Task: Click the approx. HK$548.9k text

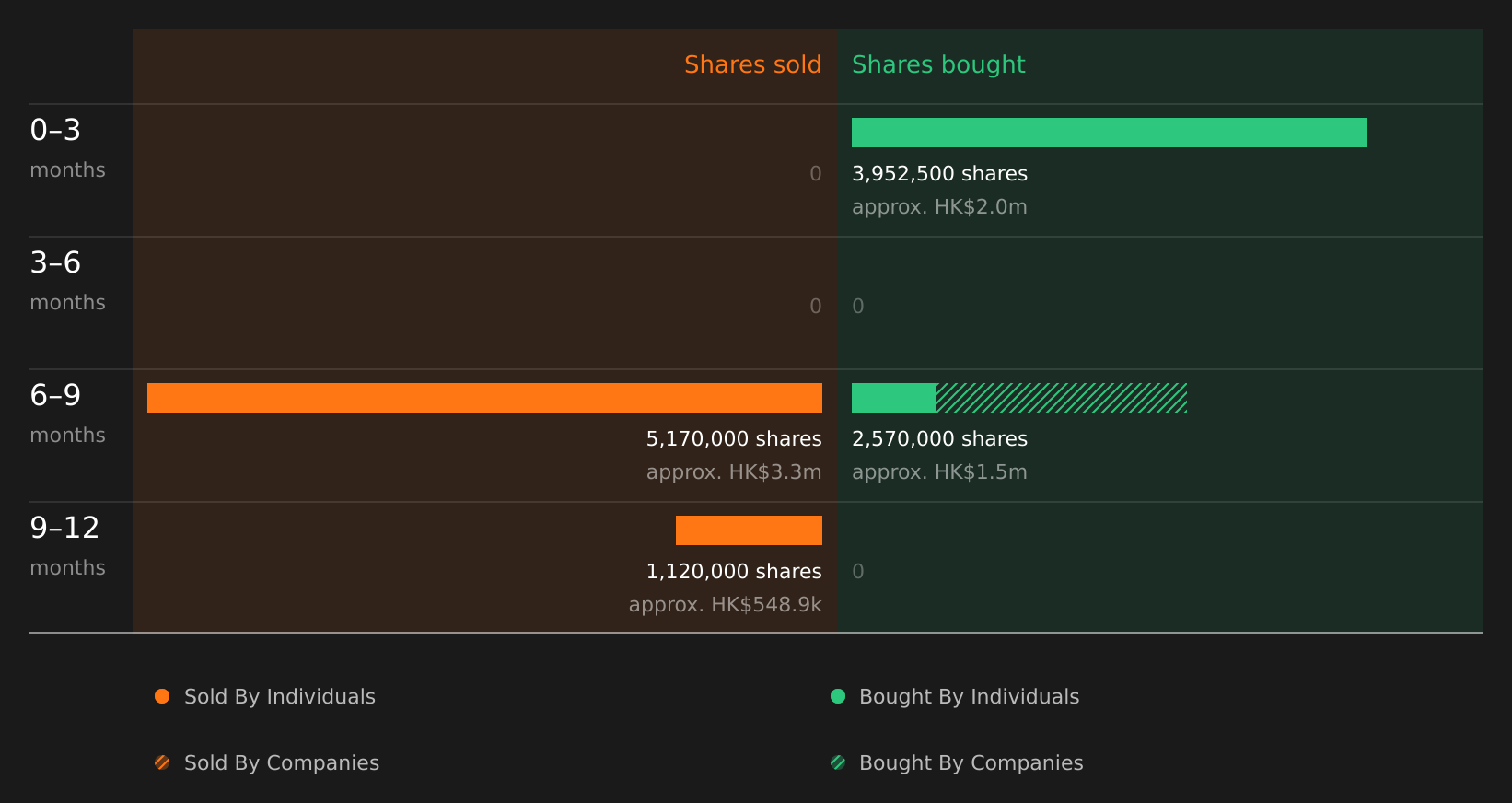Action: (726, 605)
